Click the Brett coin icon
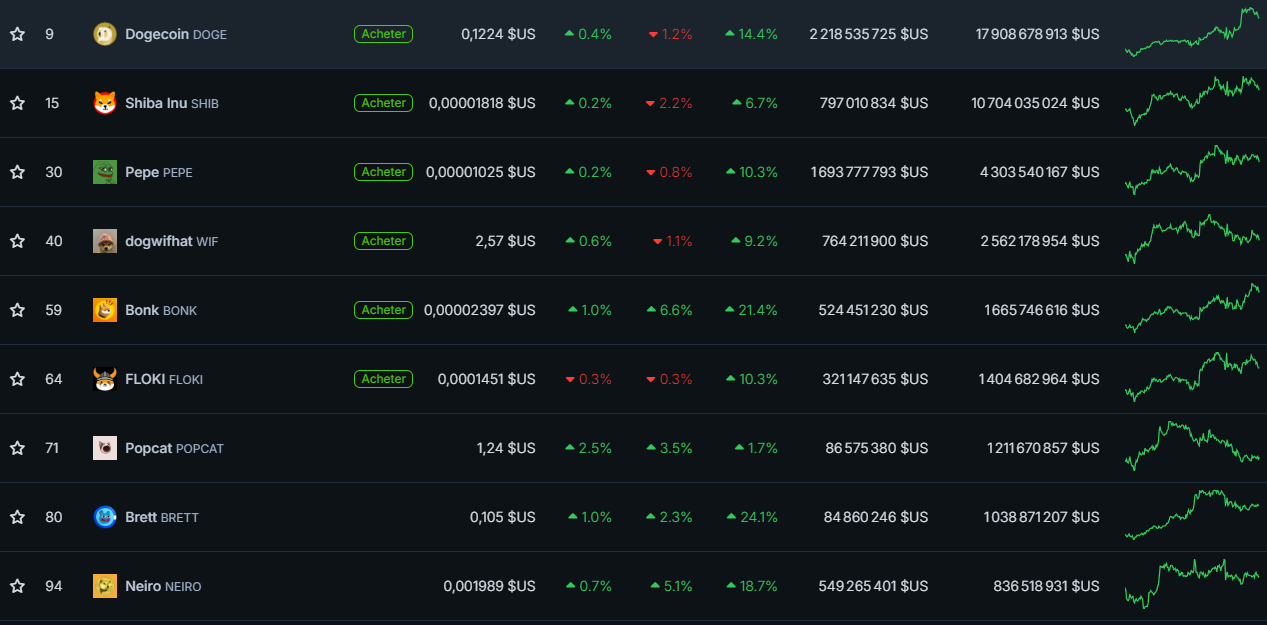This screenshot has height=625, width=1267. pyautogui.click(x=105, y=517)
